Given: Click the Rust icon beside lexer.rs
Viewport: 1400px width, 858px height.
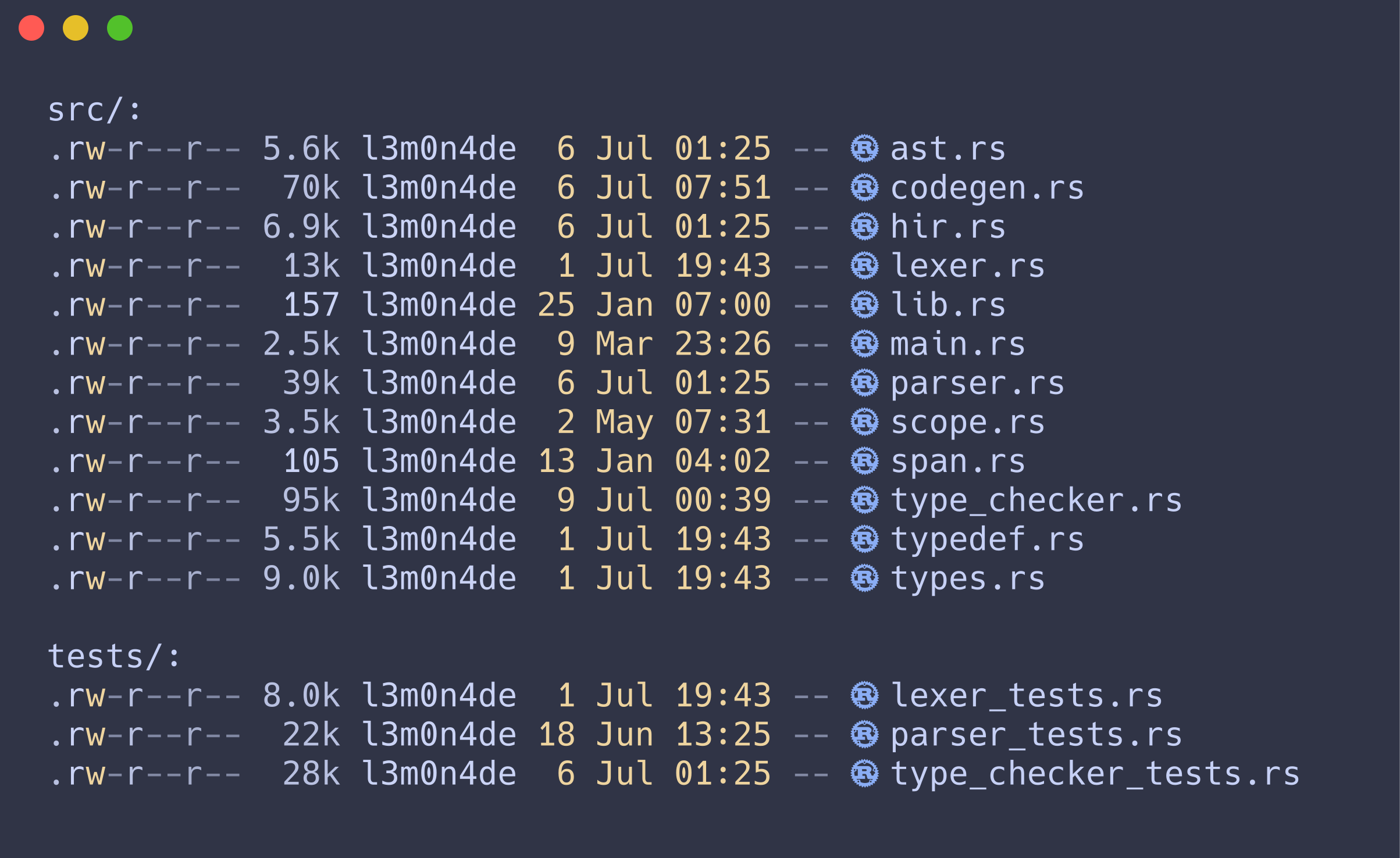Looking at the screenshot, I should (864, 266).
